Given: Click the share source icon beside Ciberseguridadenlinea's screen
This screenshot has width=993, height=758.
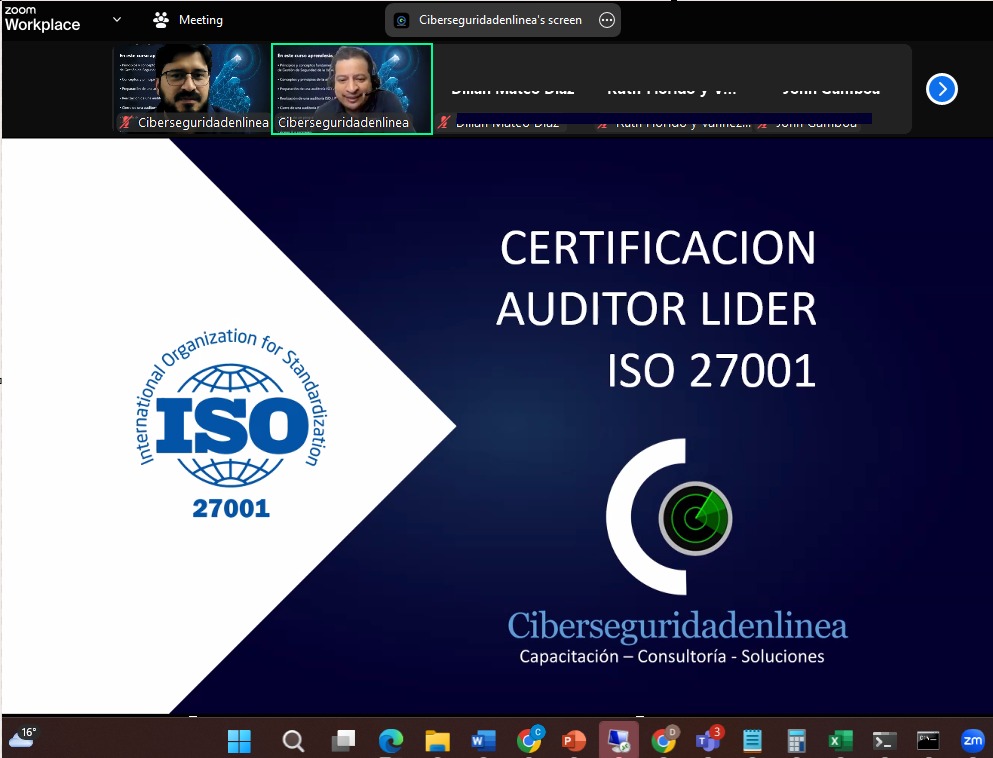Looking at the screenshot, I should (402, 21).
